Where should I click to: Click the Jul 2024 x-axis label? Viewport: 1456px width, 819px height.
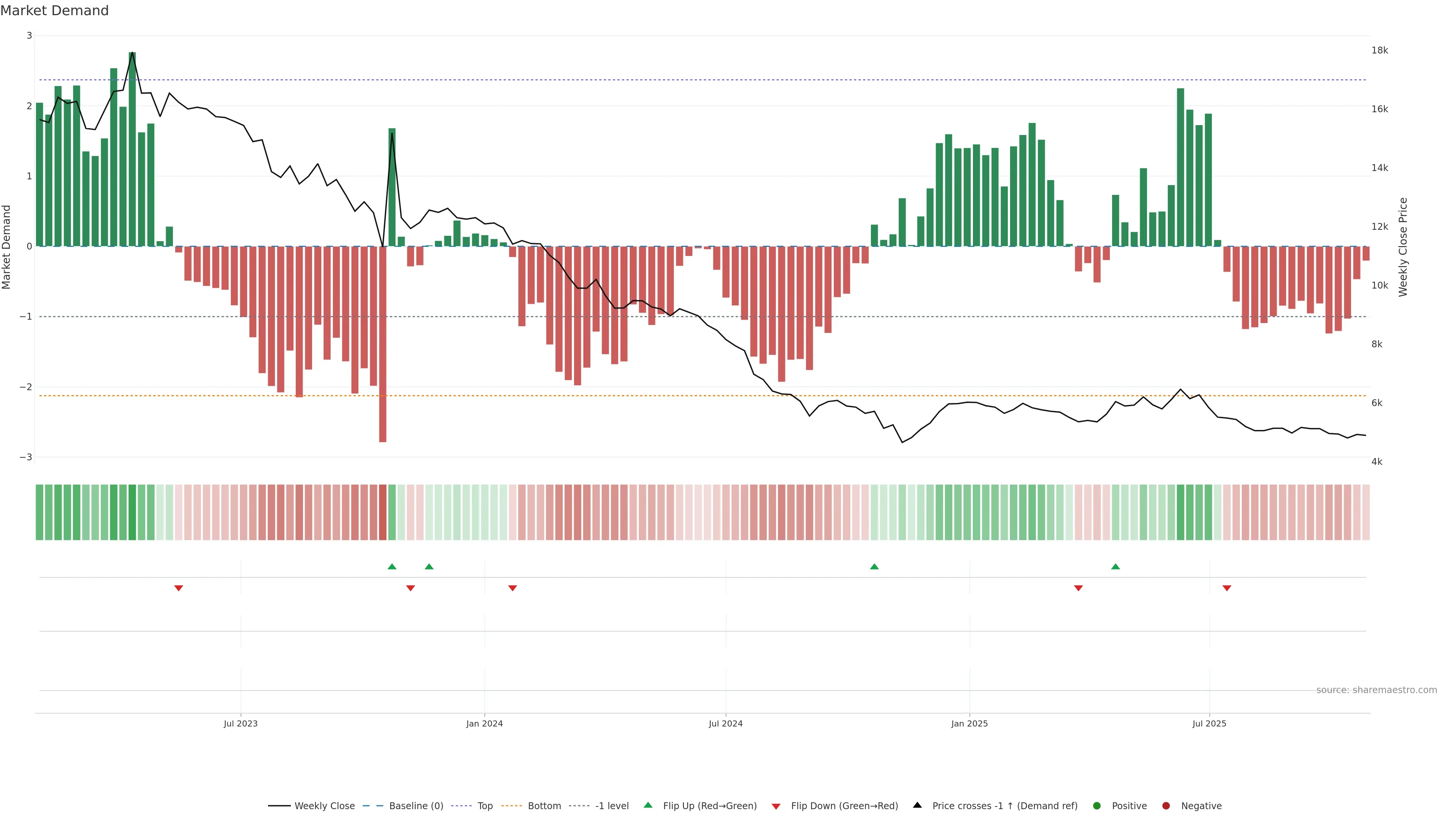[726, 723]
